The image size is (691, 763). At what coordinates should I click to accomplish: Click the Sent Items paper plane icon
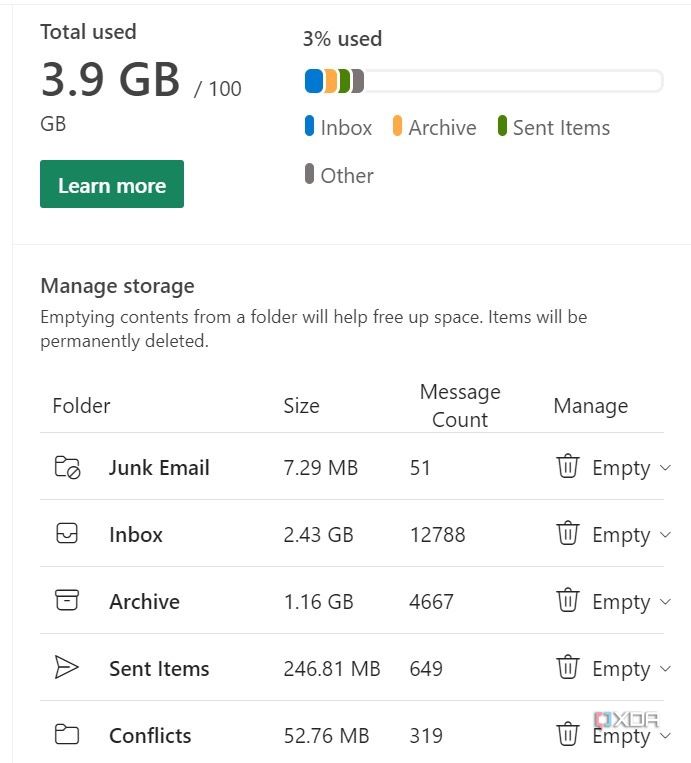click(x=67, y=668)
